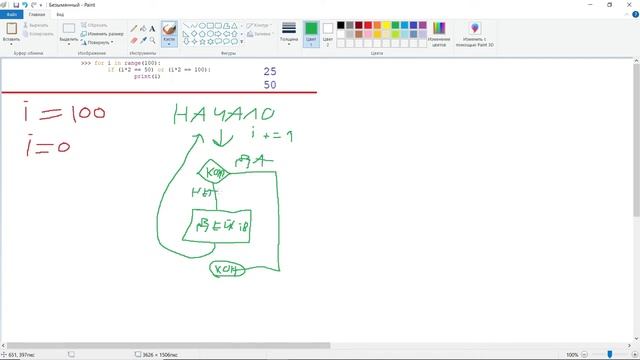Pick the Rounded rectangular callout shape

point(218,42)
